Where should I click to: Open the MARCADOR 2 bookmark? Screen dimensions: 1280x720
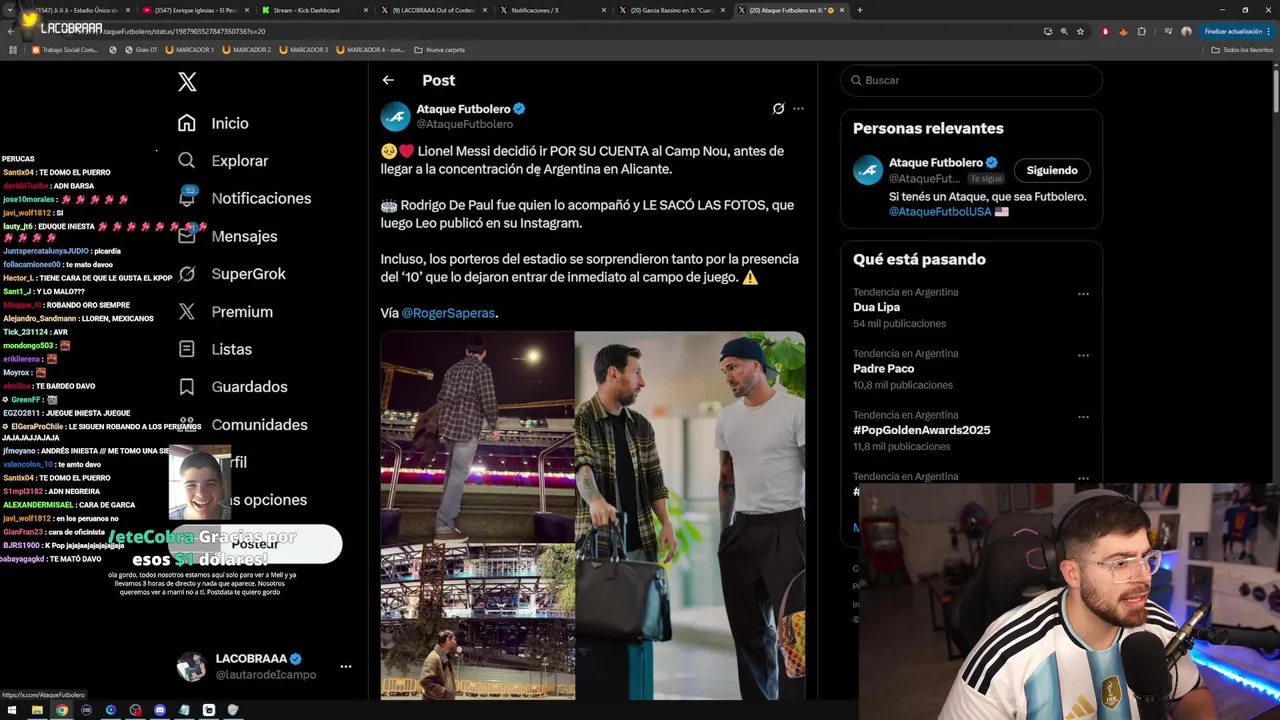(x=247, y=50)
